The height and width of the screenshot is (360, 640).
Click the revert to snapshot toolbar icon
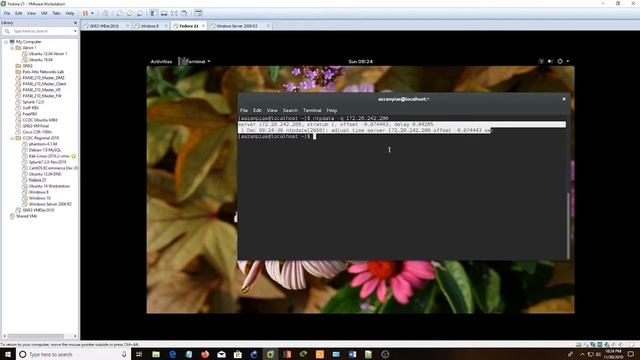pos(130,13)
